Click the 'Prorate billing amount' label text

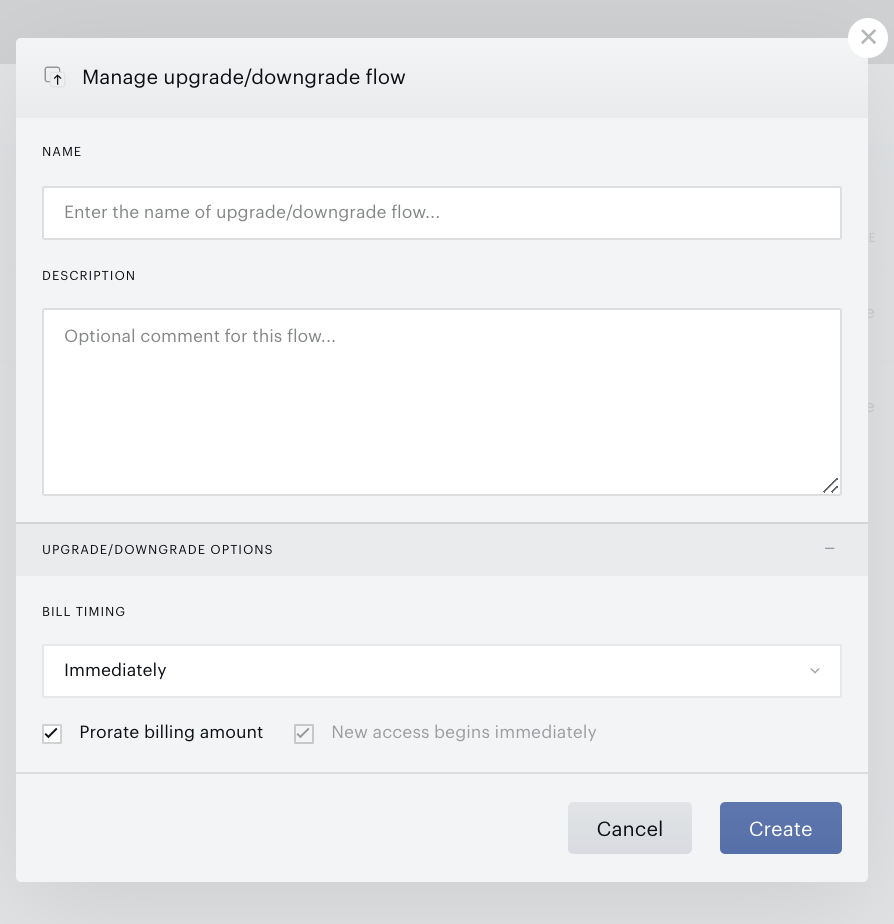click(171, 732)
